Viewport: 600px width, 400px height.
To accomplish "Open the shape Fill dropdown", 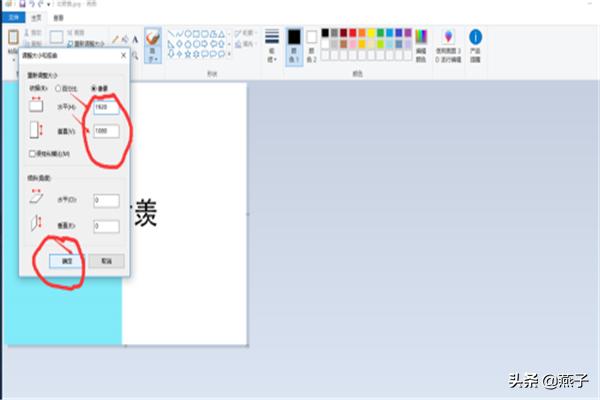I will pyautogui.click(x=246, y=44).
